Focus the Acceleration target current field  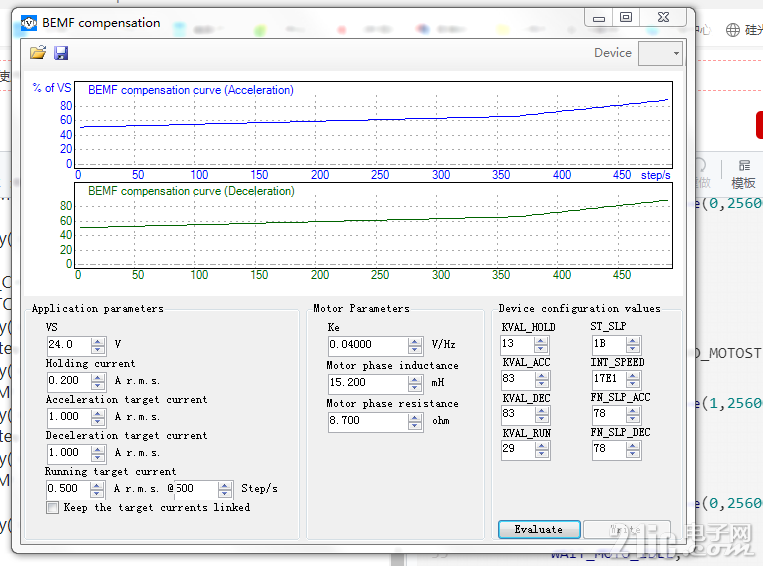pyautogui.click(x=69, y=417)
